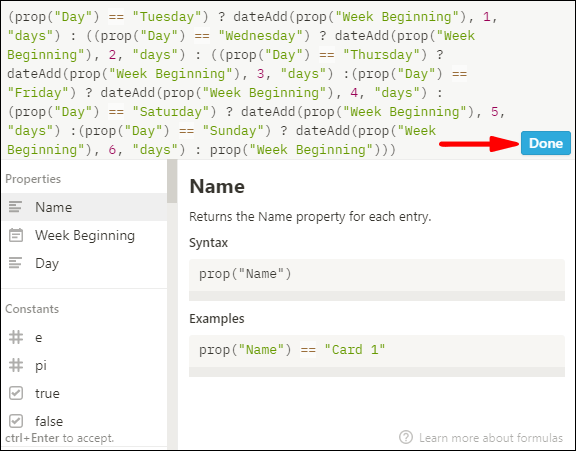Image resolution: width=576 pixels, height=451 pixels.
Task: Click the hash icon beside pi
Action: pos(16,365)
